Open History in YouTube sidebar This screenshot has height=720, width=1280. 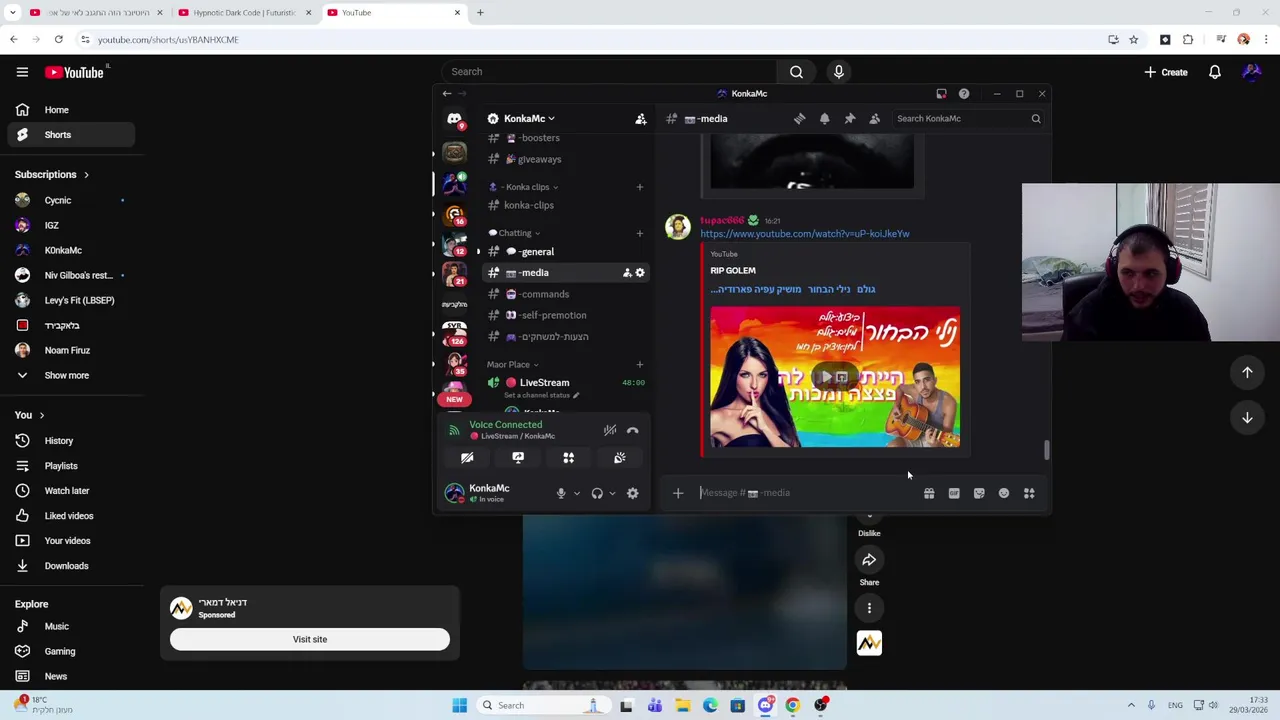click(70, 441)
